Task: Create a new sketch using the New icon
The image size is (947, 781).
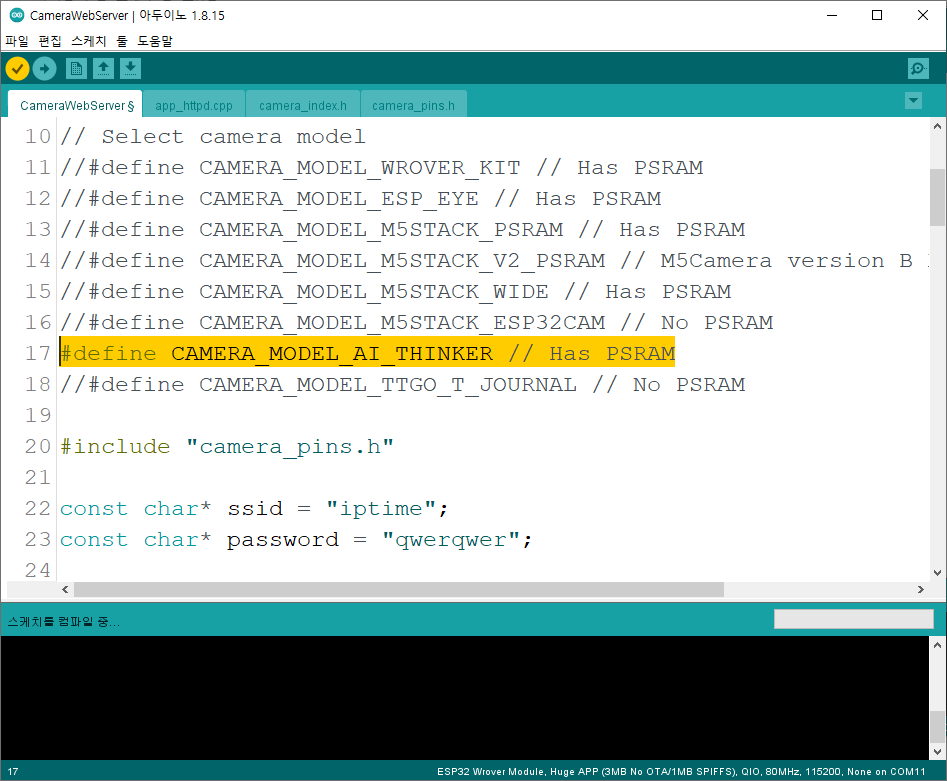Action: point(76,68)
